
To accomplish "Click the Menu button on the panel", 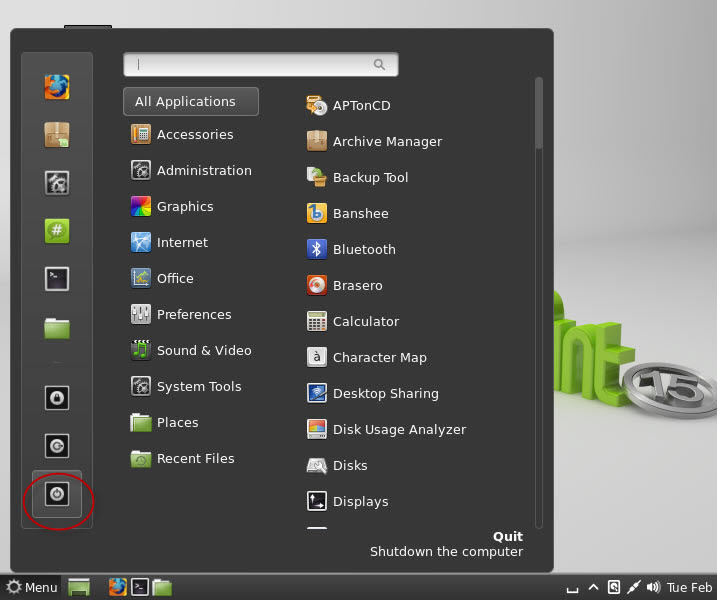I will pyautogui.click(x=31, y=587).
